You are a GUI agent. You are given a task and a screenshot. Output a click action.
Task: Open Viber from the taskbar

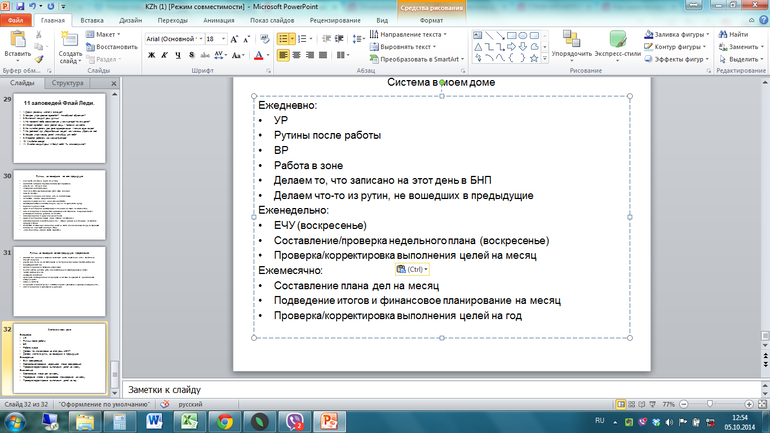tap(299, 421)
